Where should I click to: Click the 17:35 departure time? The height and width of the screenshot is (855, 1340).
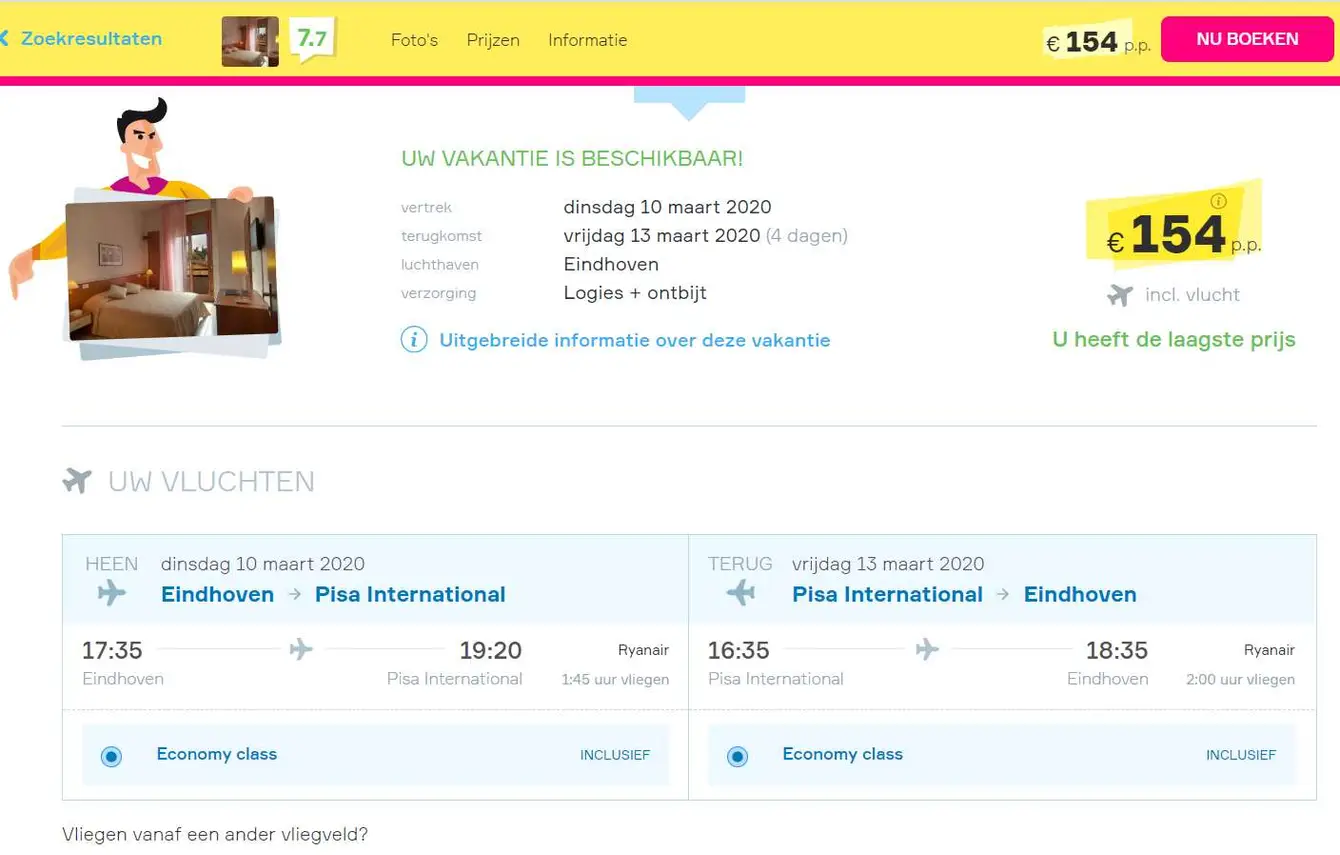(x=112, y=650)
